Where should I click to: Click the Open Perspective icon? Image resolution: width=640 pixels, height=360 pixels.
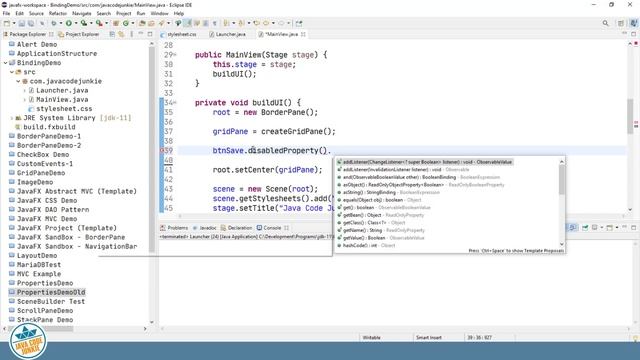point(621,23)
